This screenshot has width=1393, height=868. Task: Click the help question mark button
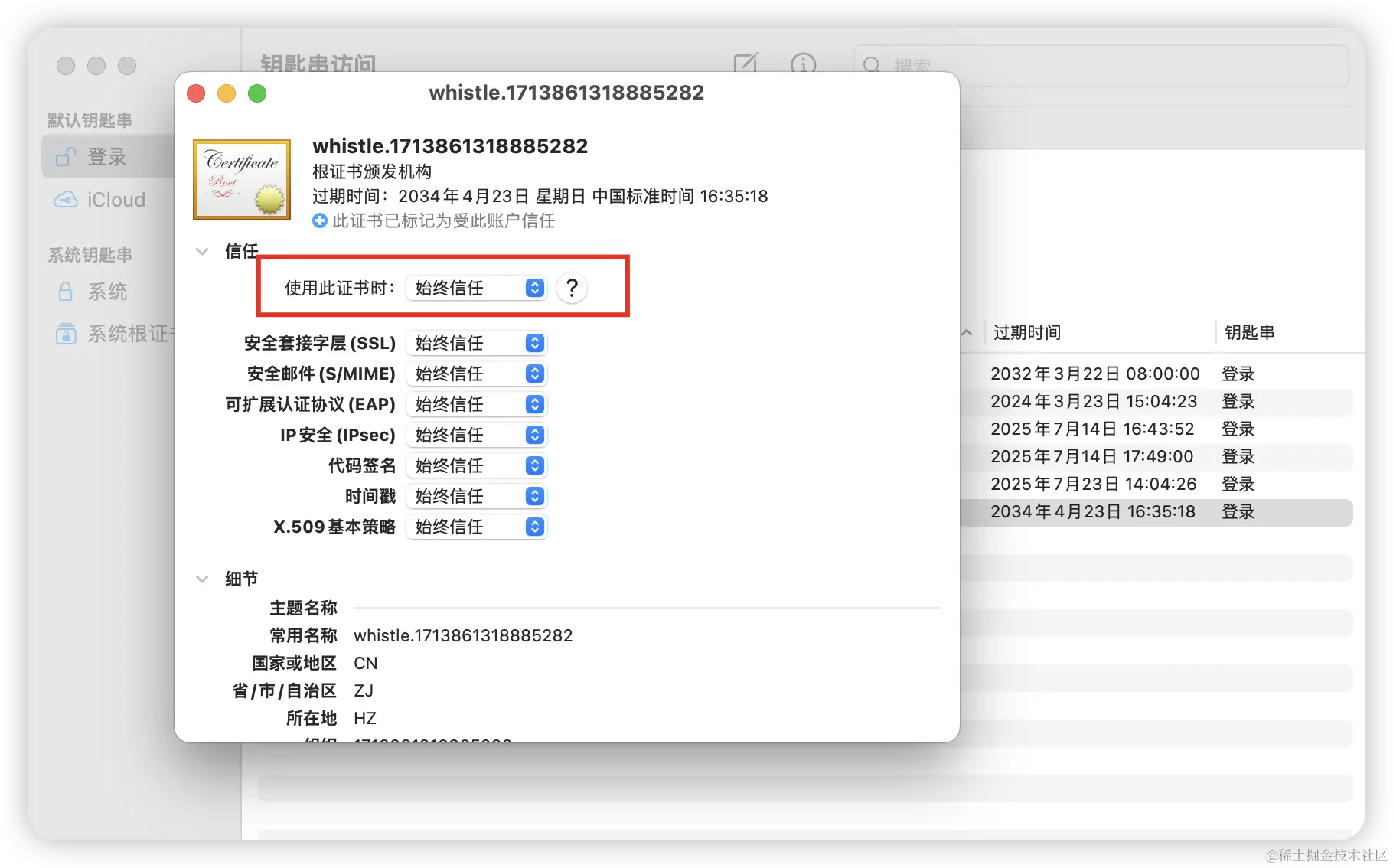(571, 288)
